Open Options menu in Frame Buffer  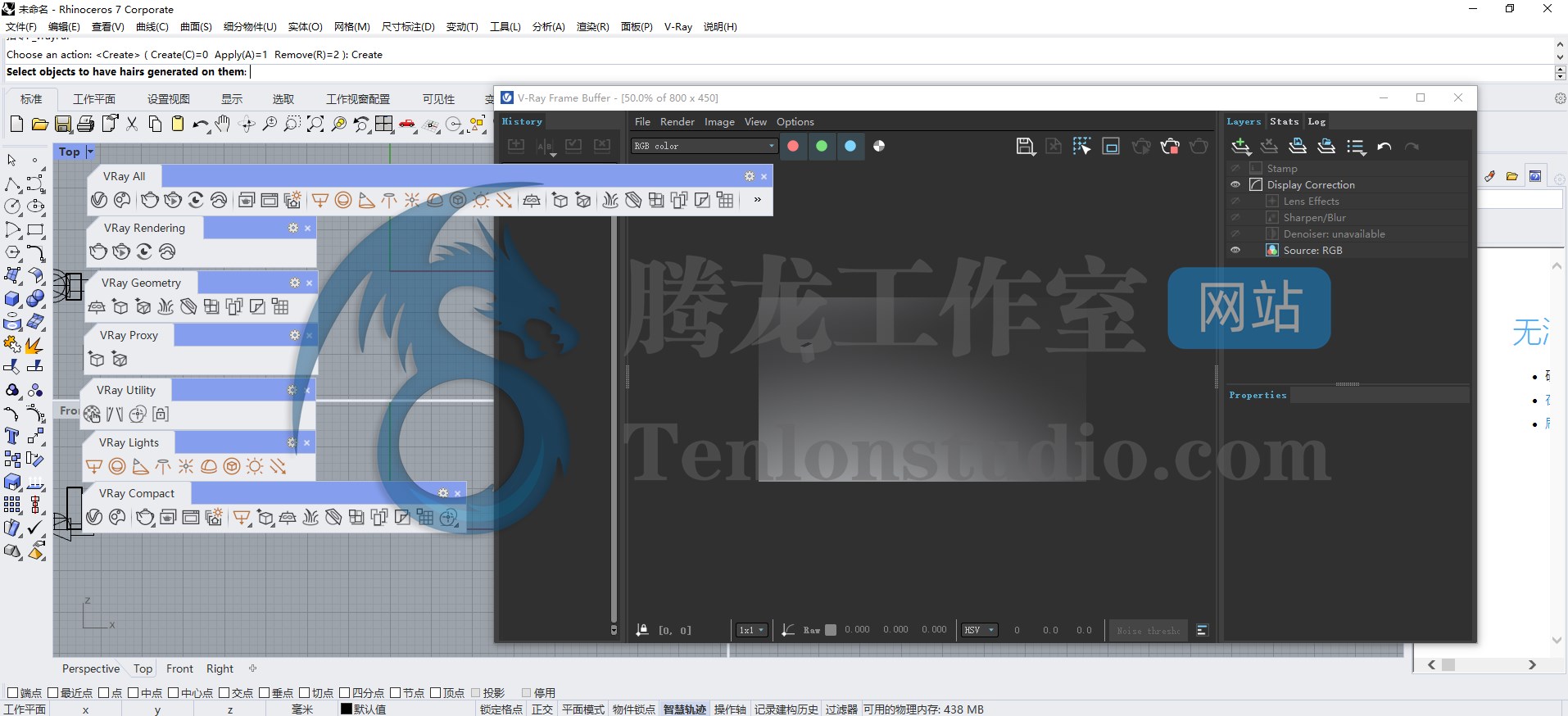tap(795, 121)
